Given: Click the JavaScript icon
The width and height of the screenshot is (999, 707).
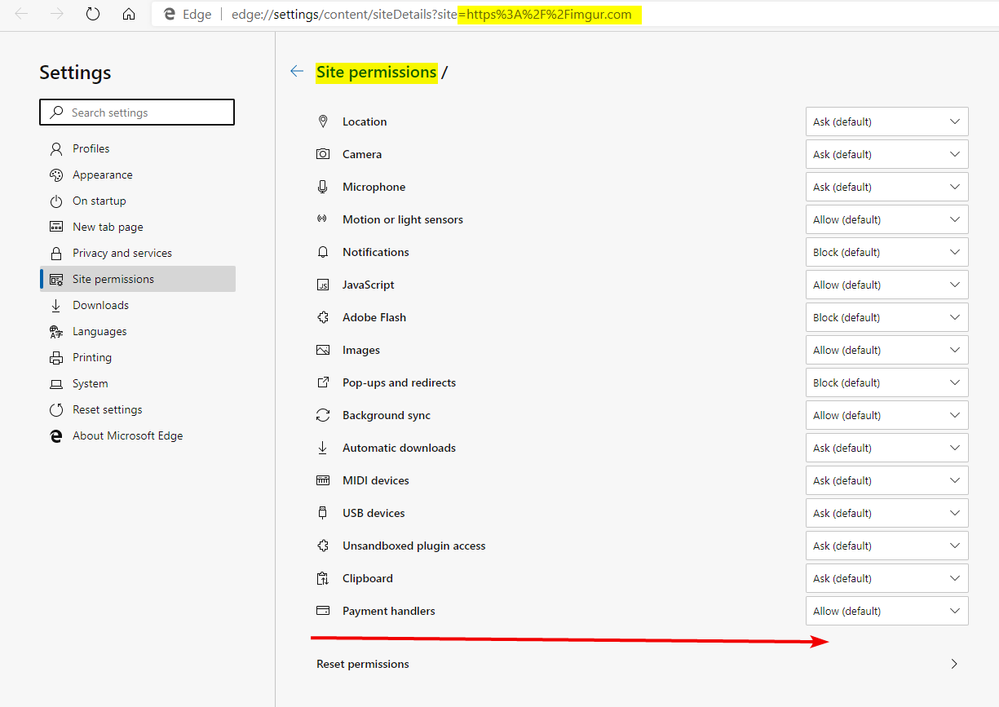Looking at the screenshot, I should tap(323, 285).
